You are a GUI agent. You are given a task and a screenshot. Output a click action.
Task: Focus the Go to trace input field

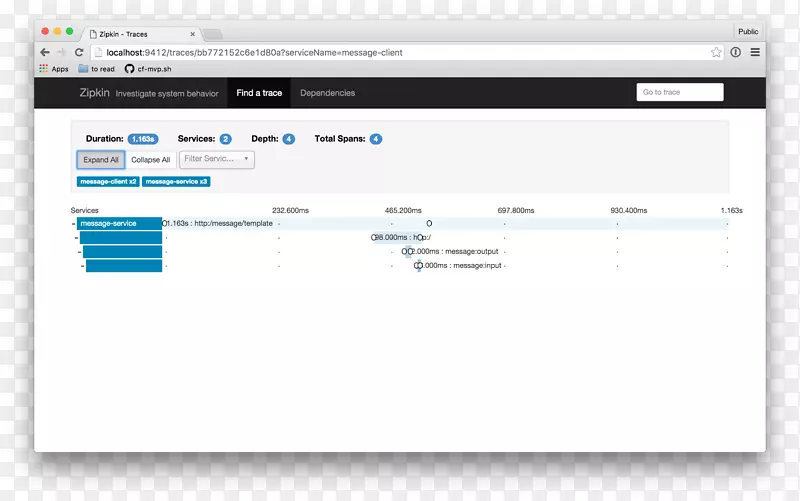point(679,92)
